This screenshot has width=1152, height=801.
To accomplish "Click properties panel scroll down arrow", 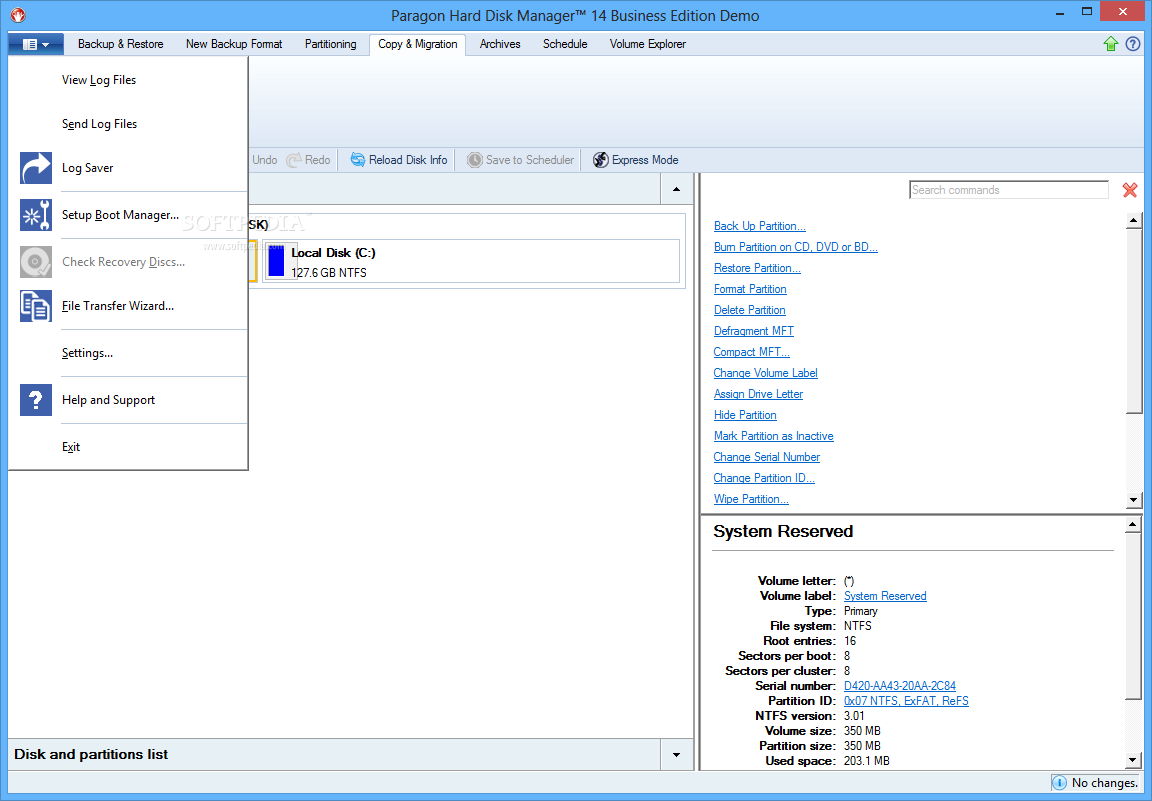I will point(1133,760).
